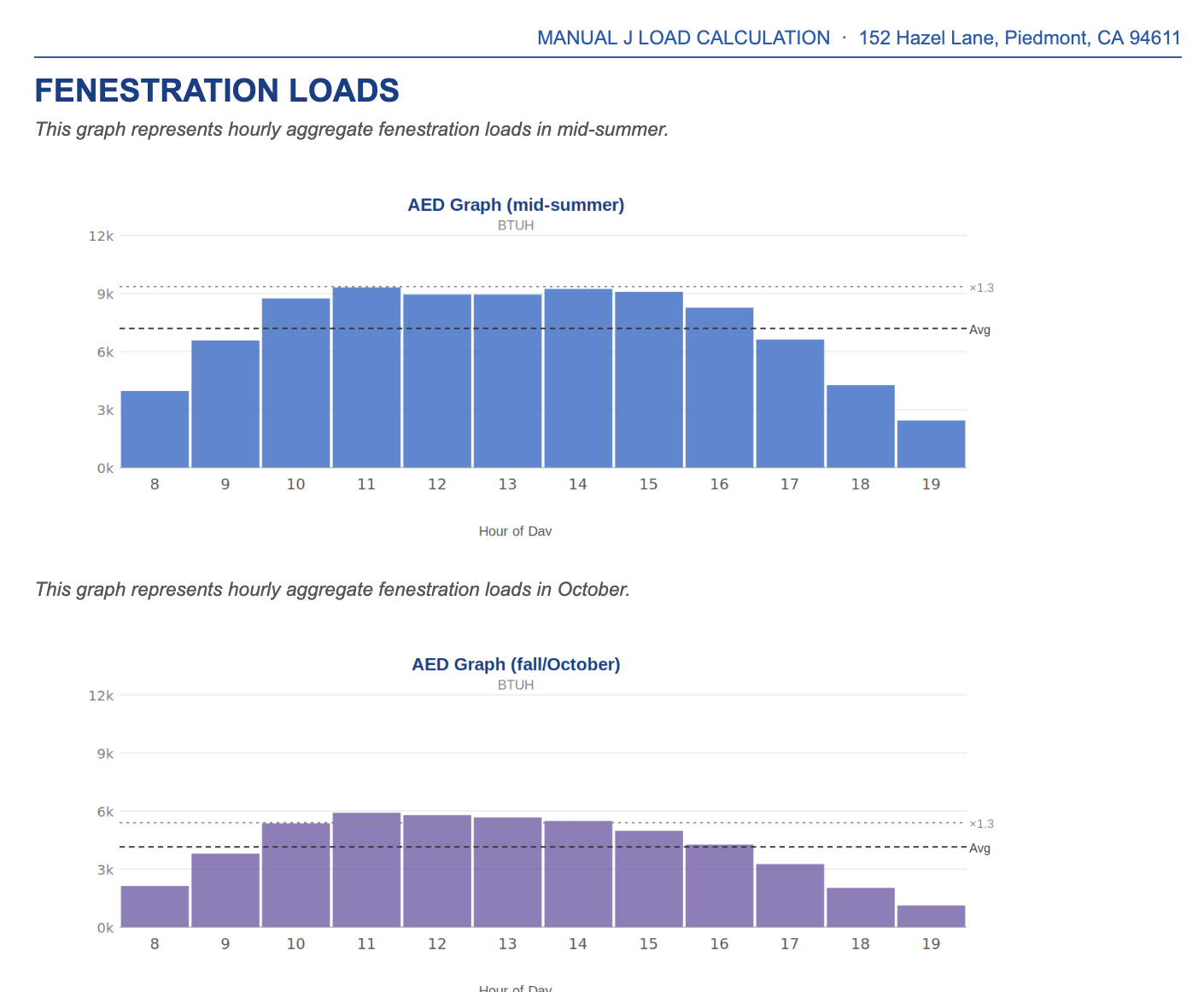Screen dimensions: 1204x992
Task: Select the hour 19 bar in mid-summer graph
Action: pyautogui.click(x=931, y=442)
